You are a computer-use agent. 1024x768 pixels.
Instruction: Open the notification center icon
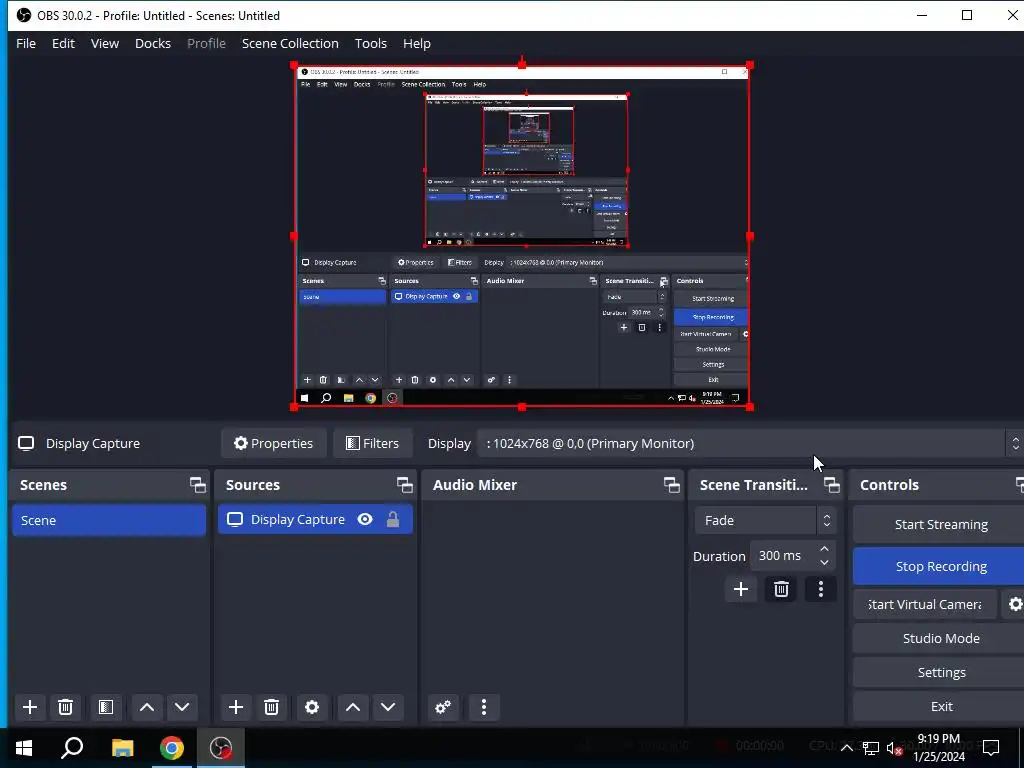pyautogui.click(x=991, y=748)
